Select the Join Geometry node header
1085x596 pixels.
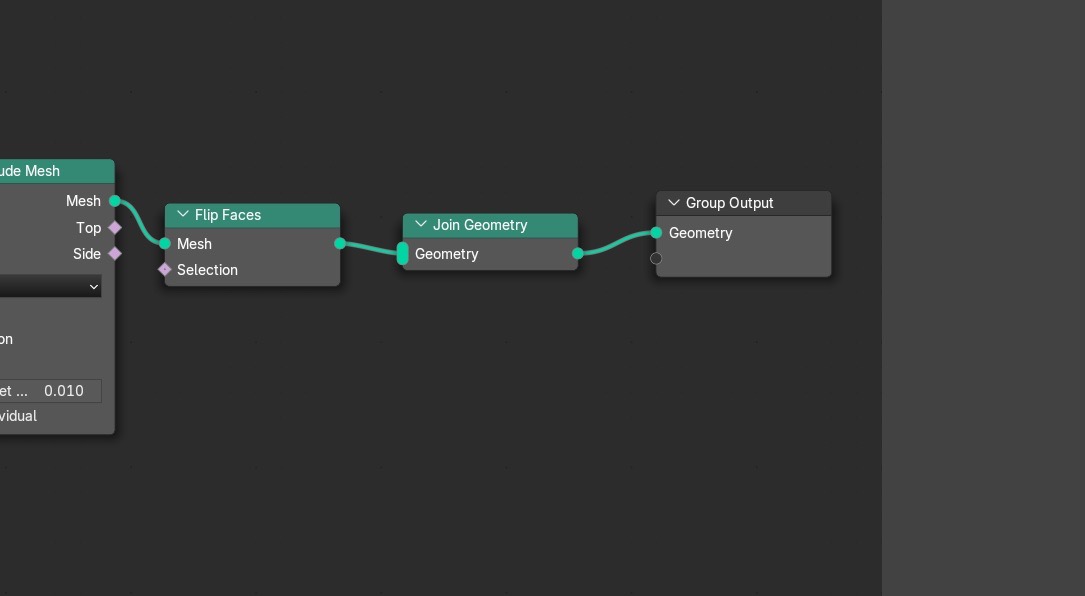491,225
